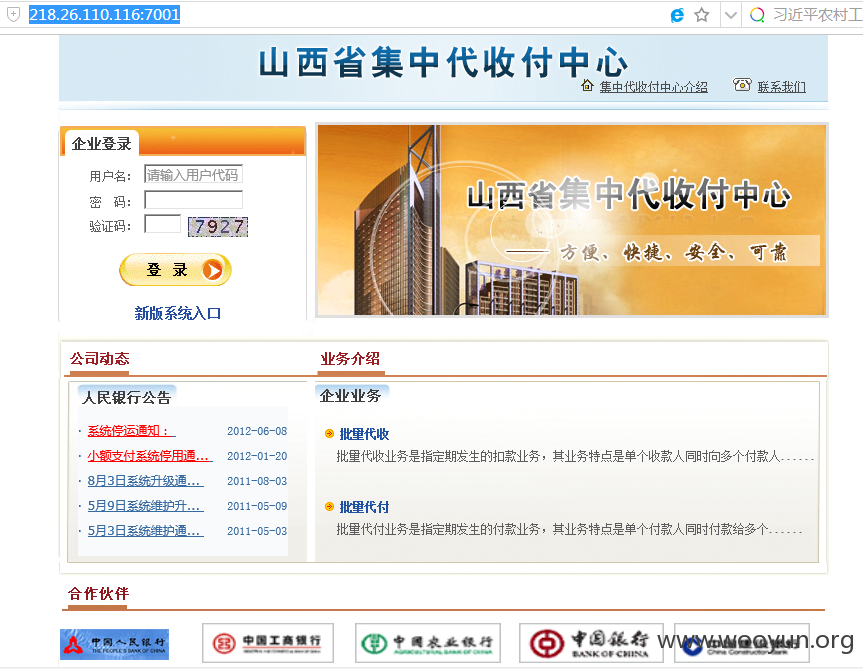Screen dimensions: 863x669
Task: Click the search box with 习近平 text
Action: [817, 15]
